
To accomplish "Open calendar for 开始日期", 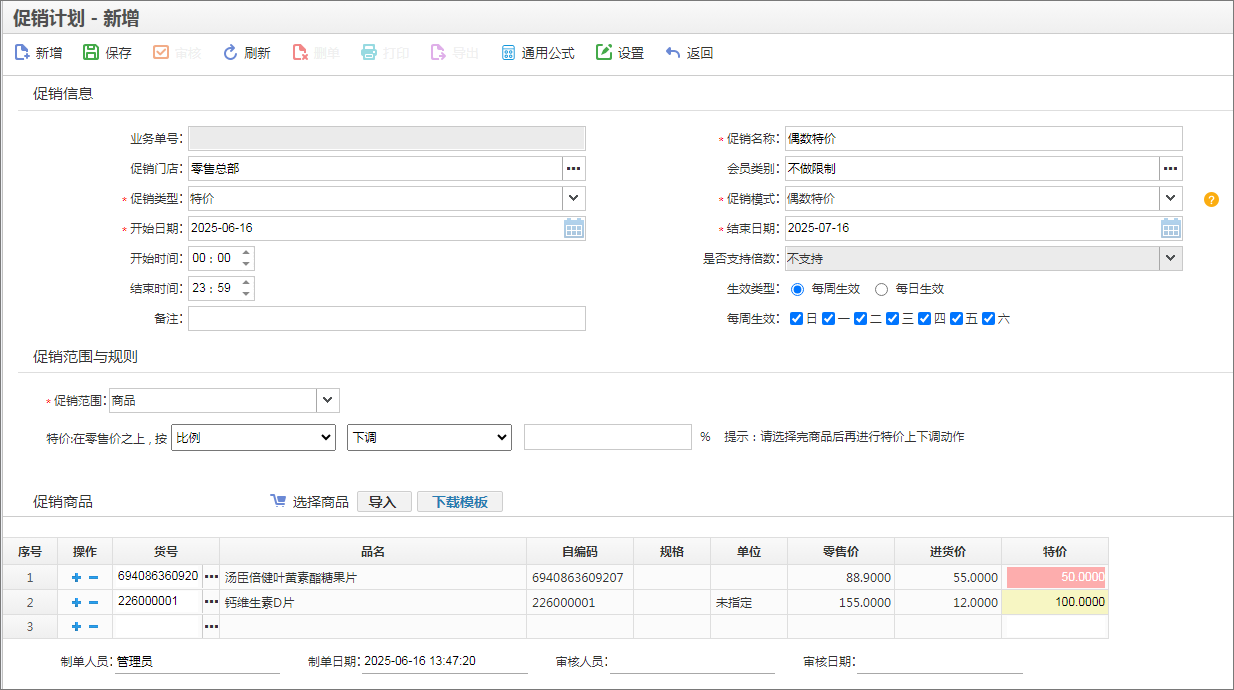I will [x=574, y=228].
